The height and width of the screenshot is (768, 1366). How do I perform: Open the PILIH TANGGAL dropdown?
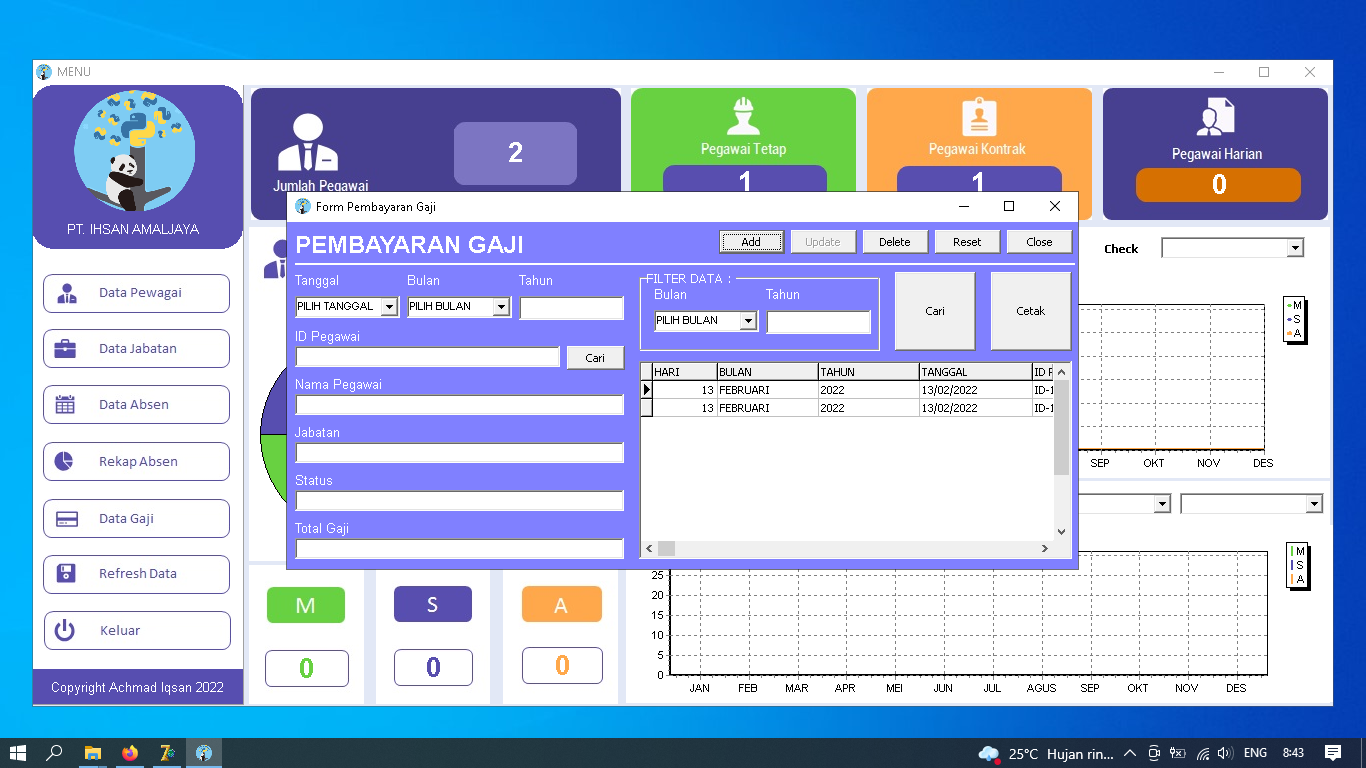click(391, 307)
